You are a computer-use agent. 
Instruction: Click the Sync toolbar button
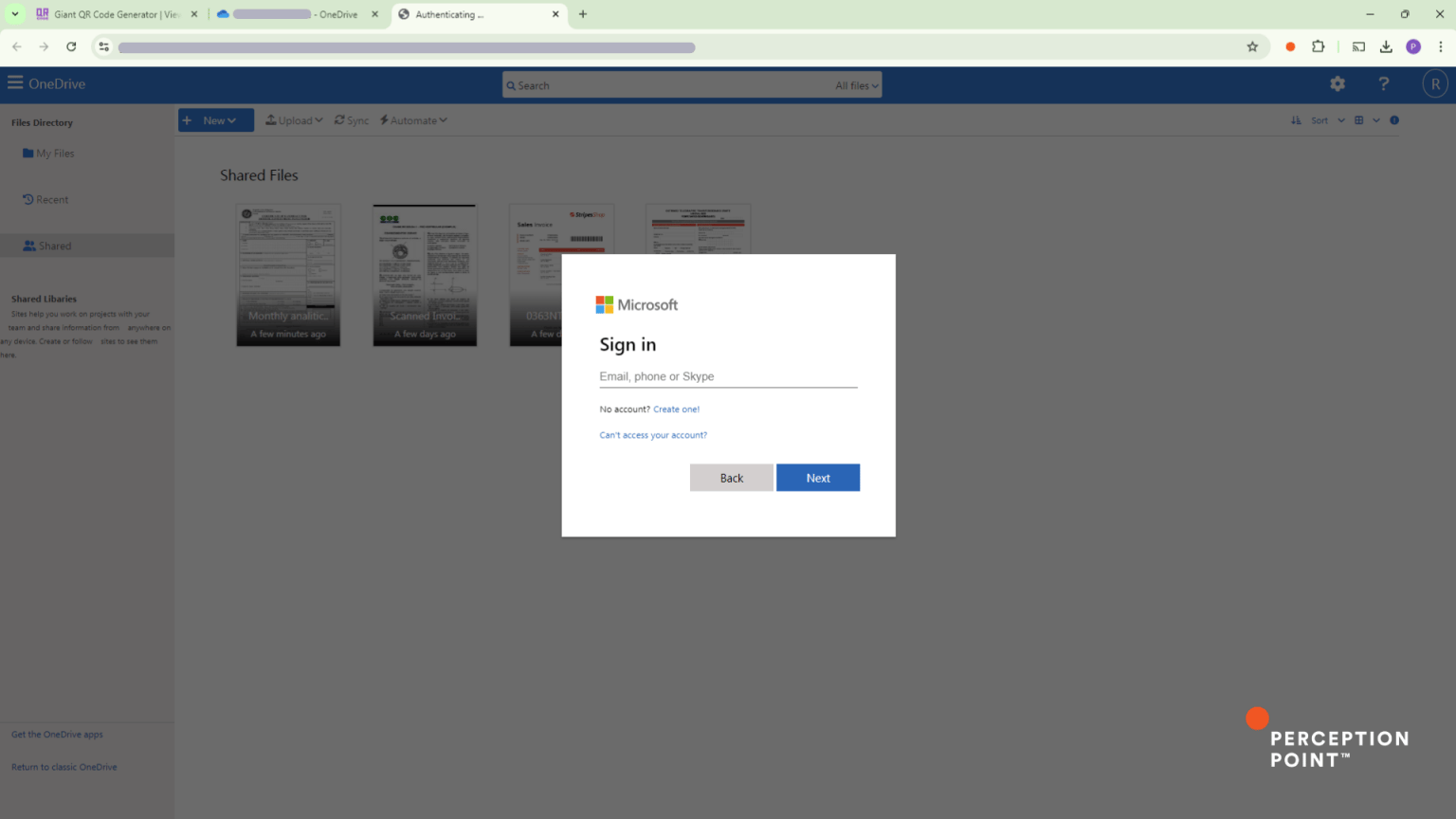point(352,120)
